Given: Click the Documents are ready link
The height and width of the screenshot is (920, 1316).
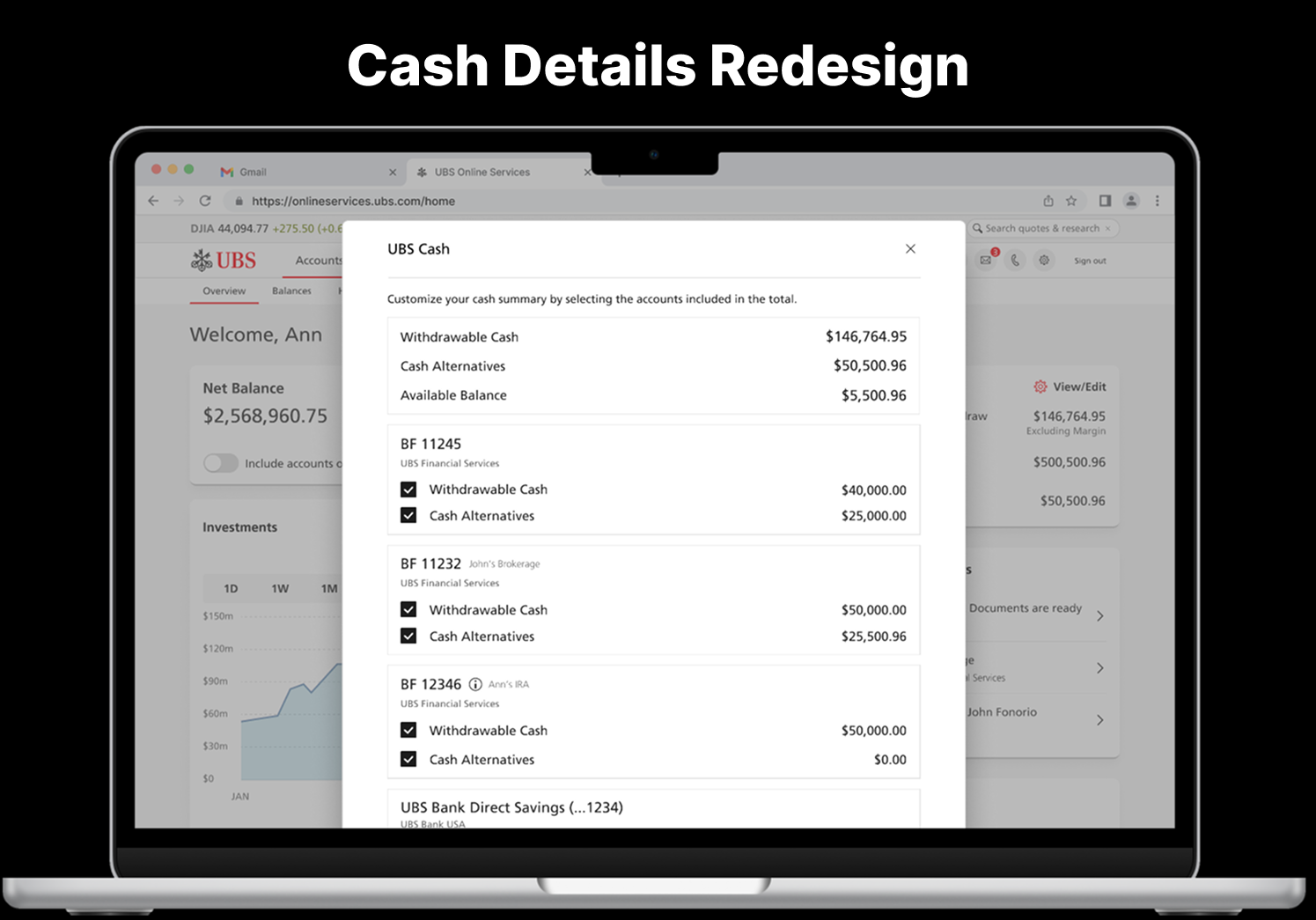Looking at the screenshot, I should pos(1026,608).
